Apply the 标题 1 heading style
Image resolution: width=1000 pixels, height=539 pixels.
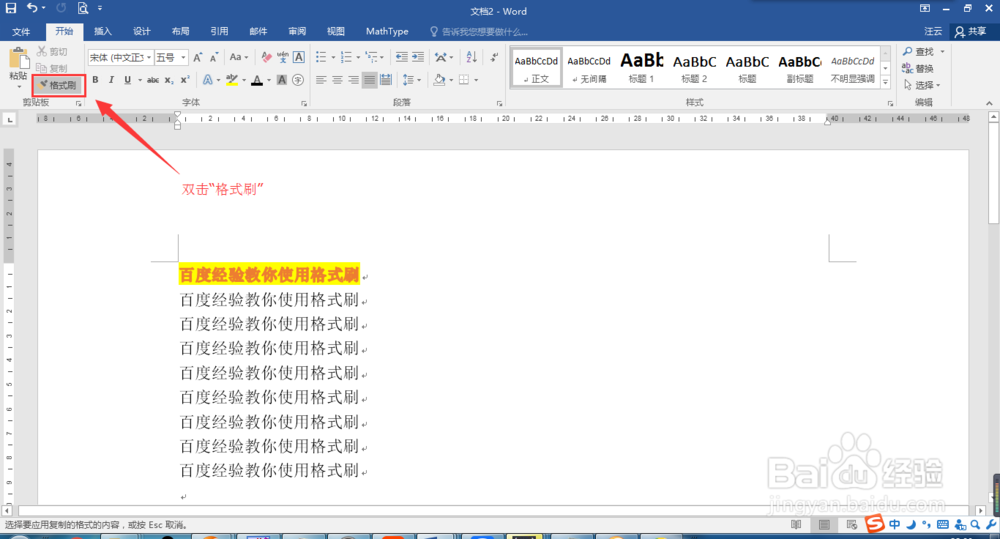click(642, 68)
